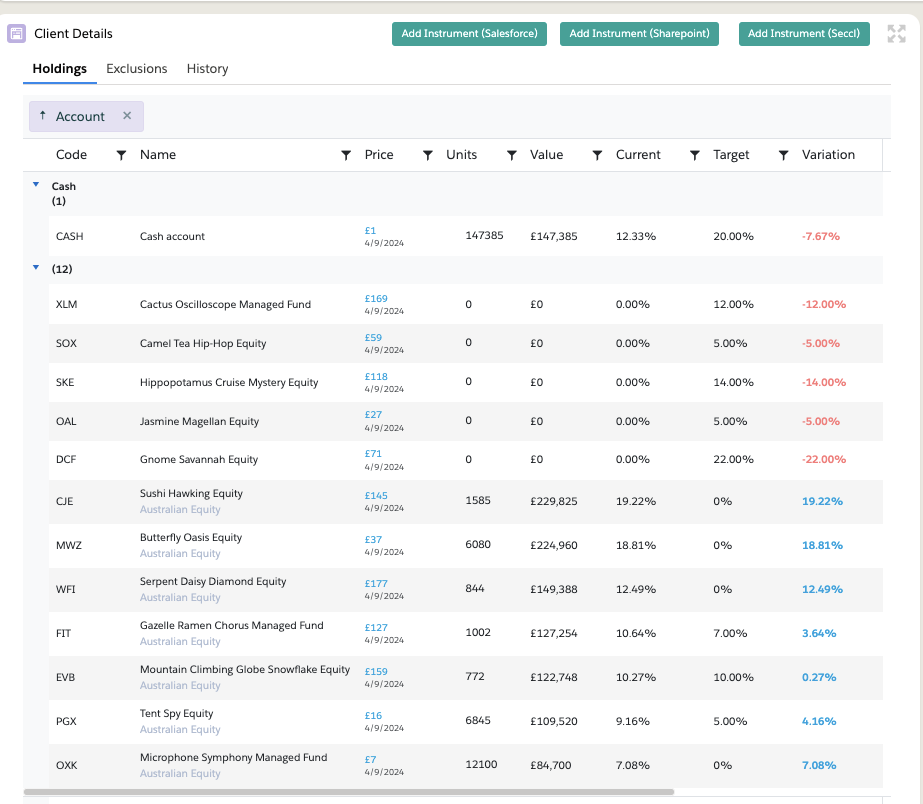
Task: Collapse the Cash group
Action: coord(37,185)
